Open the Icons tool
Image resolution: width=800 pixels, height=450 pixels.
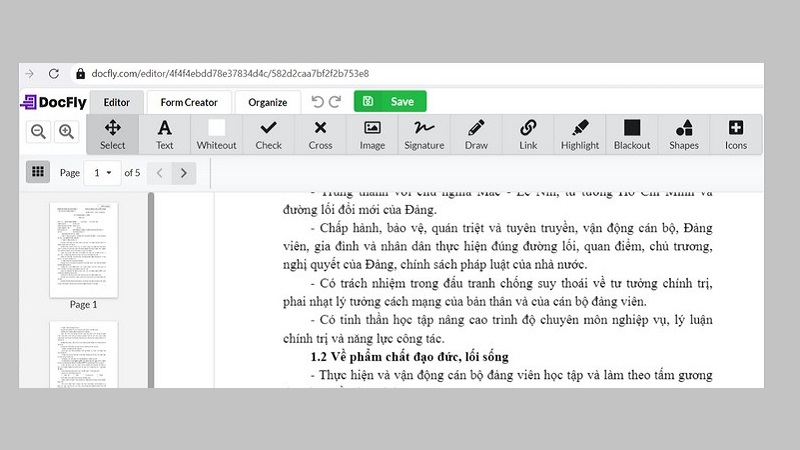click(736, 134)
